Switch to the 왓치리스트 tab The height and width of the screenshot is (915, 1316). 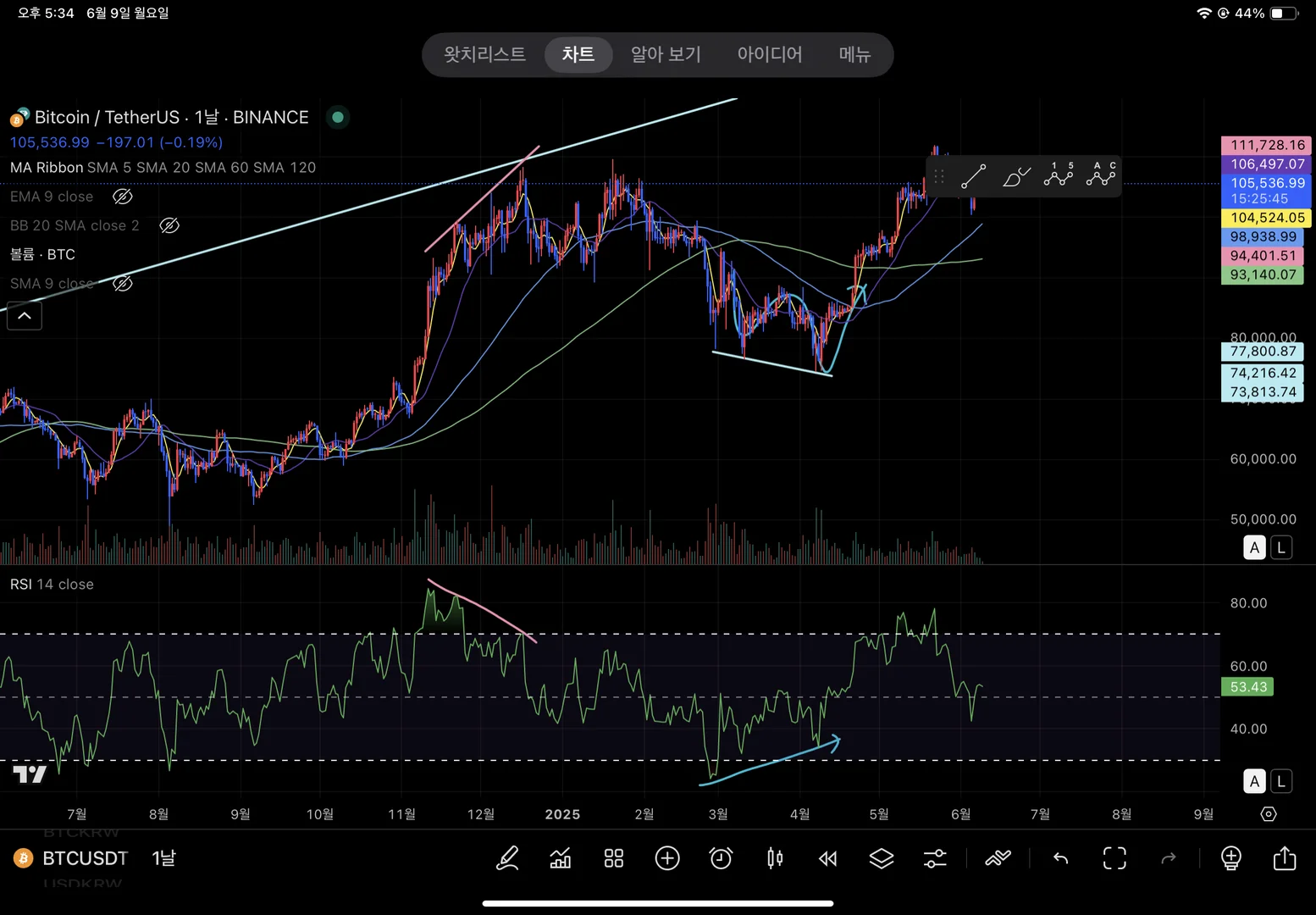(x=484, y=54)
